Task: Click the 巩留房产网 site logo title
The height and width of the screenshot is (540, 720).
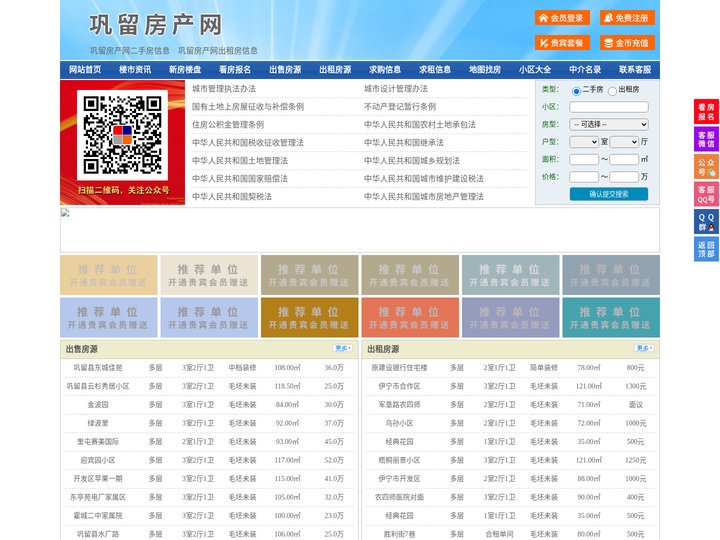Action: [156, 25]
